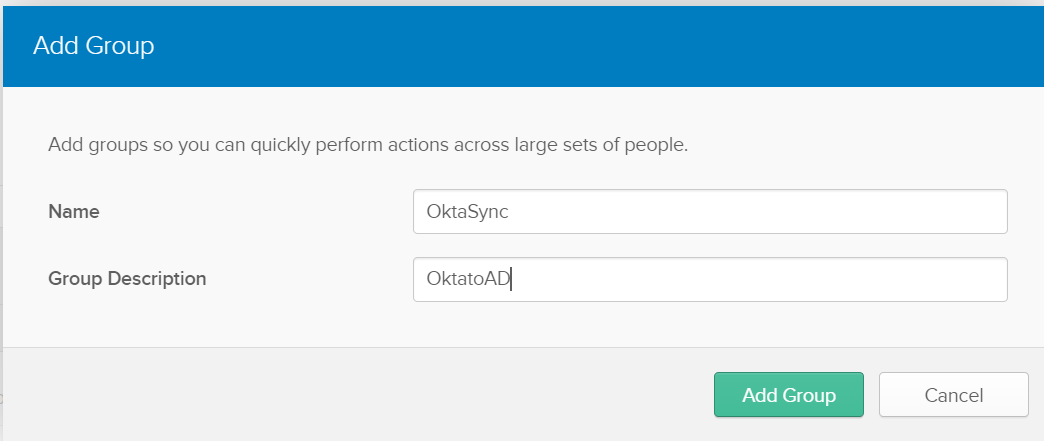Image resolution: width=1044 pixels, height=441 pixels.
Task: Click the white dialog body background
Action: coord(250,322)
